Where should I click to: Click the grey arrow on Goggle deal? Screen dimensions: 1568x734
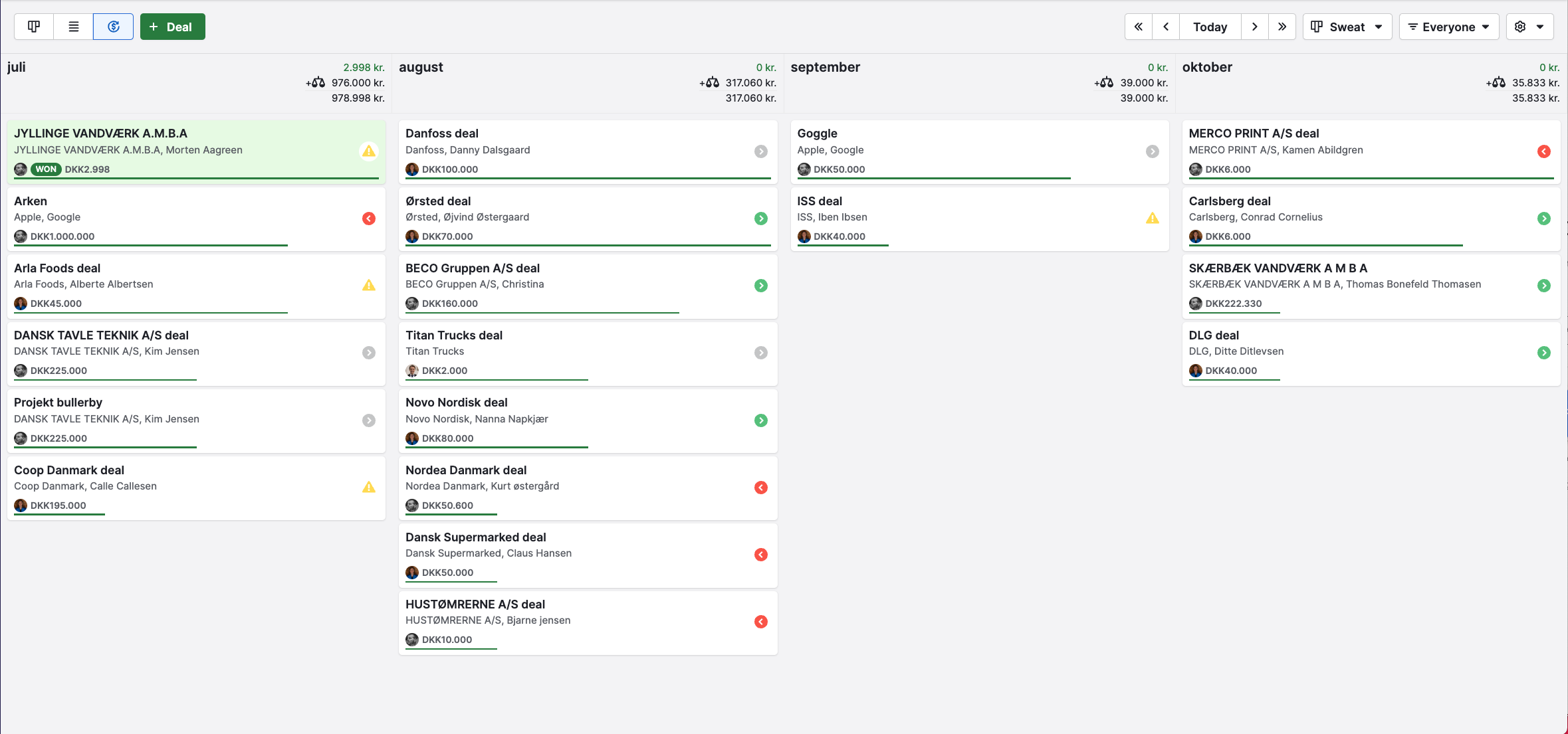1153,151
